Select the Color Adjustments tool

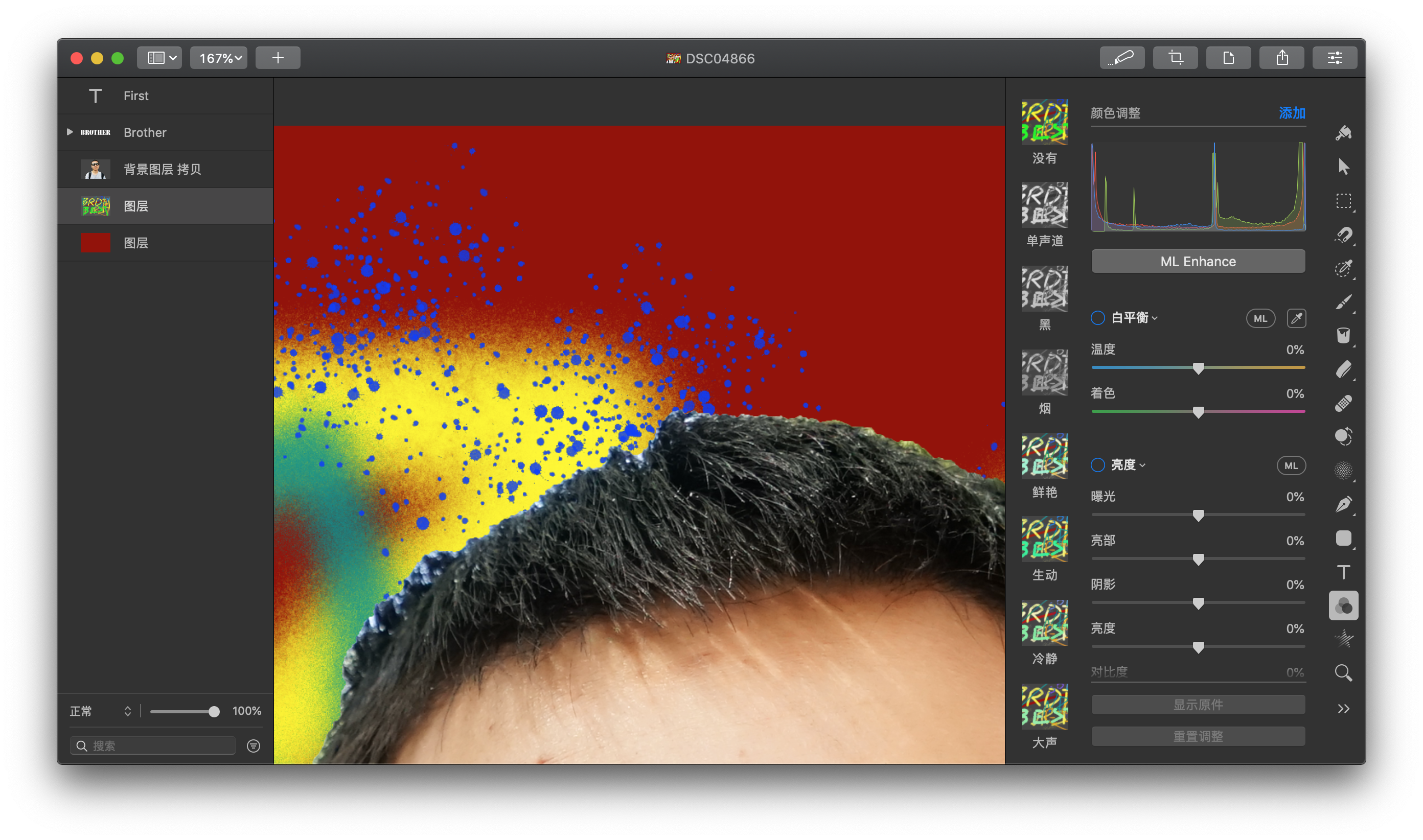coord(1343,606)
